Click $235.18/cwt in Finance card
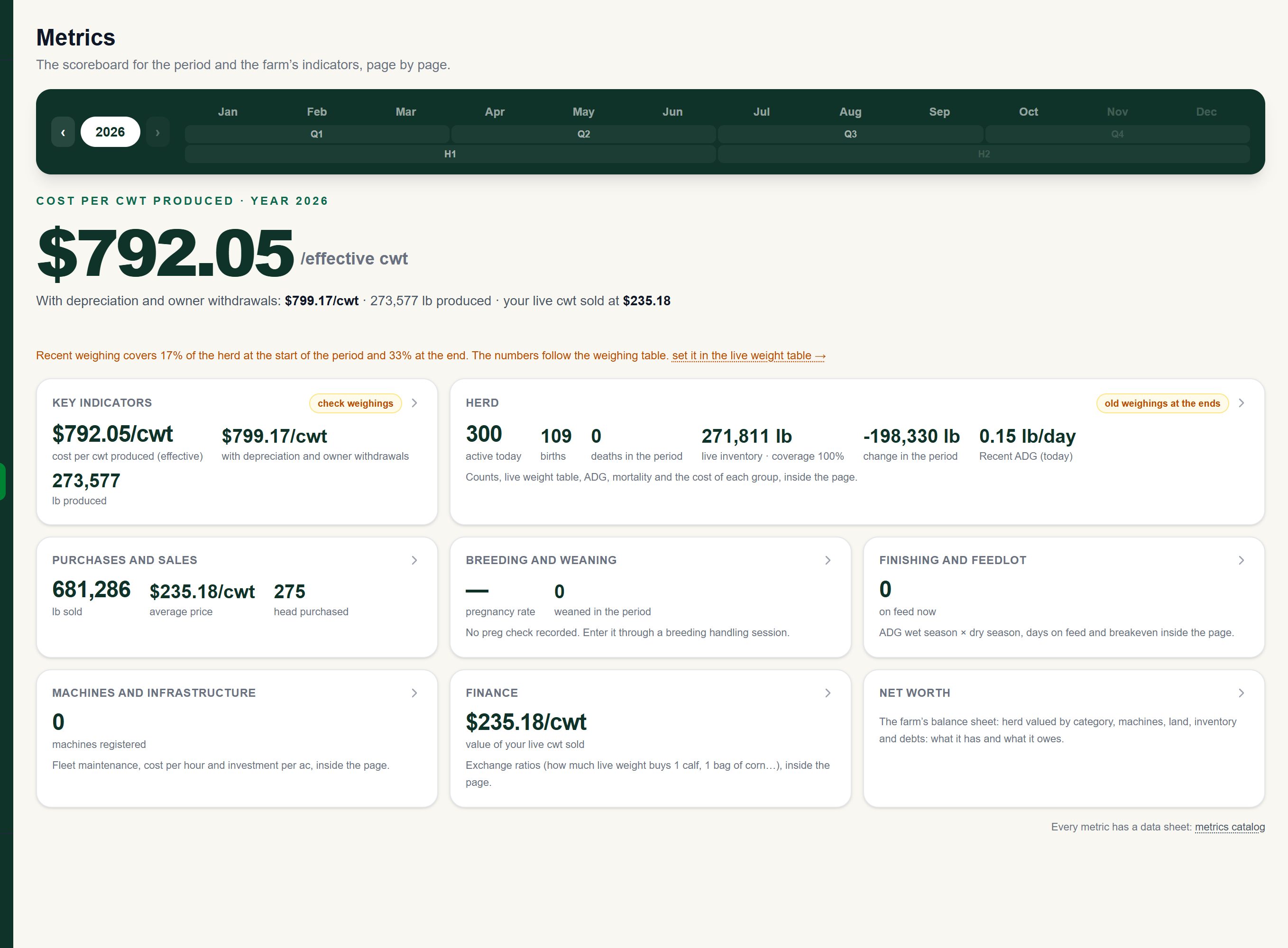Screen dimensions: 1288x948 (526, 722)
